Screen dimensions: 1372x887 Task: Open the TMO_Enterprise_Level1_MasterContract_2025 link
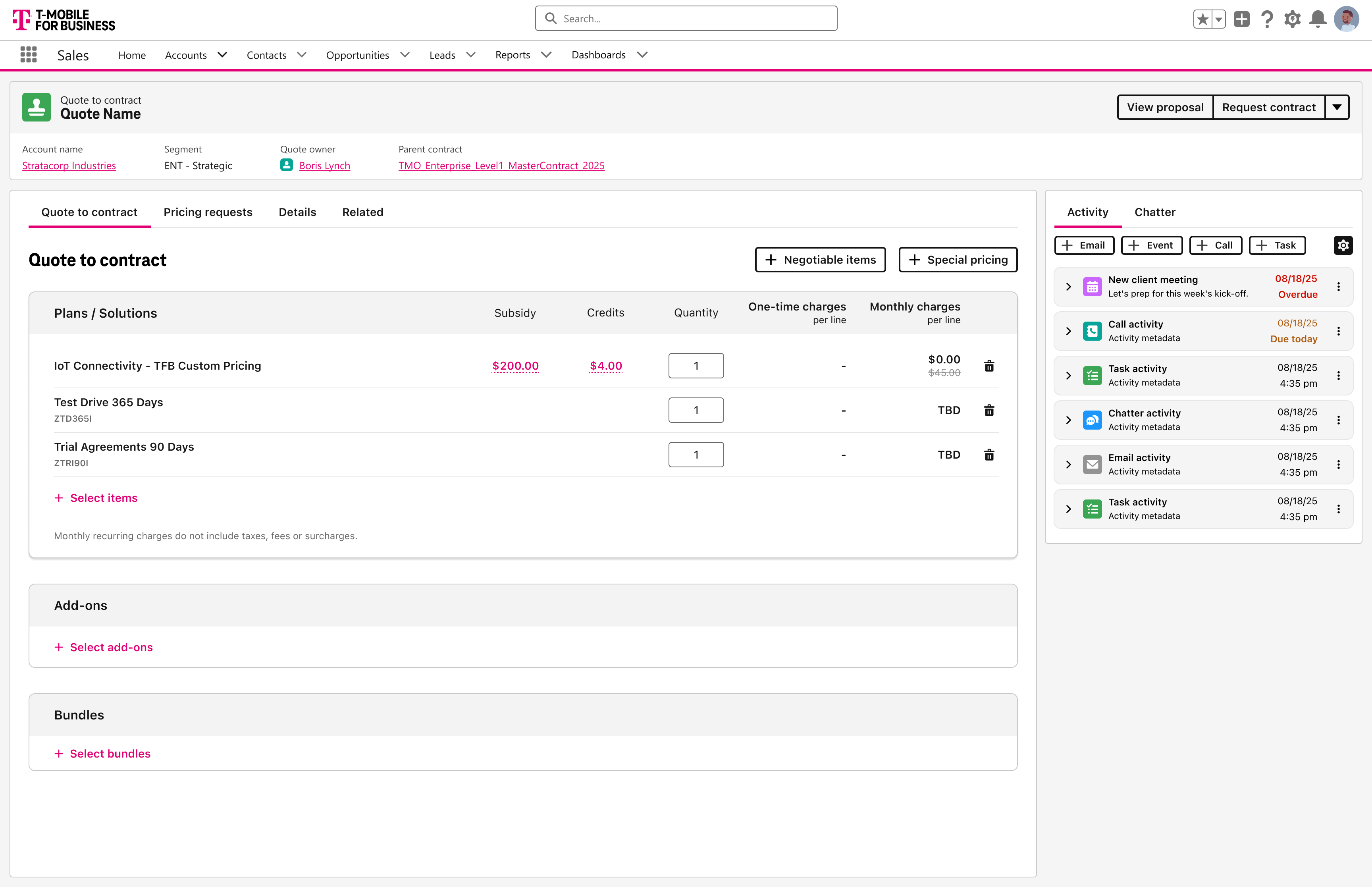click(x=501, y=165)
